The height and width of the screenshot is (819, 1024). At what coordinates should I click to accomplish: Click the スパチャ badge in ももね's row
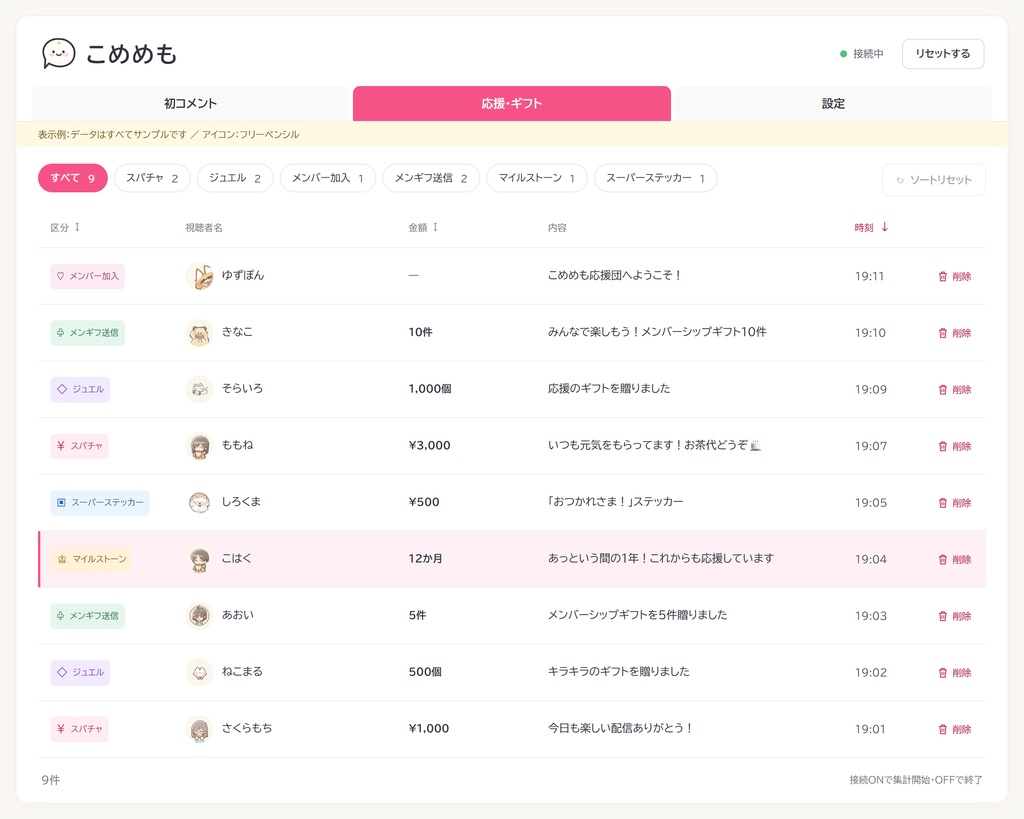pyautogui.click(x=79, y=446)
